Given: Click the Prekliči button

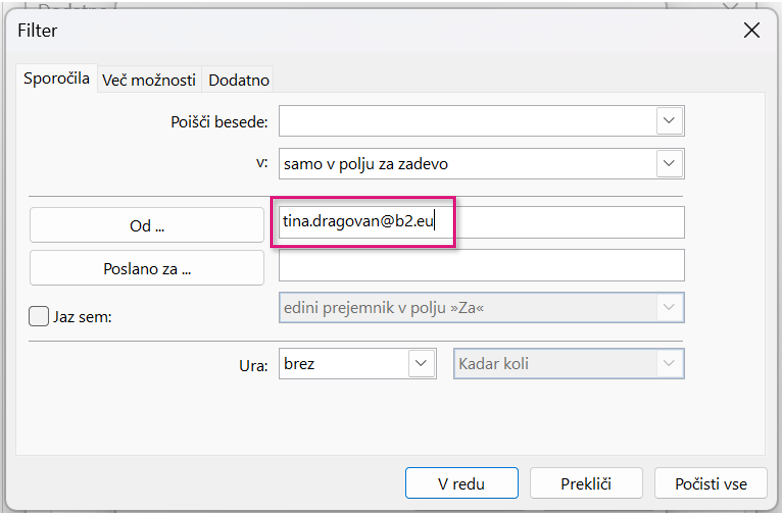Looking at the screenshot, I should 586,483.
